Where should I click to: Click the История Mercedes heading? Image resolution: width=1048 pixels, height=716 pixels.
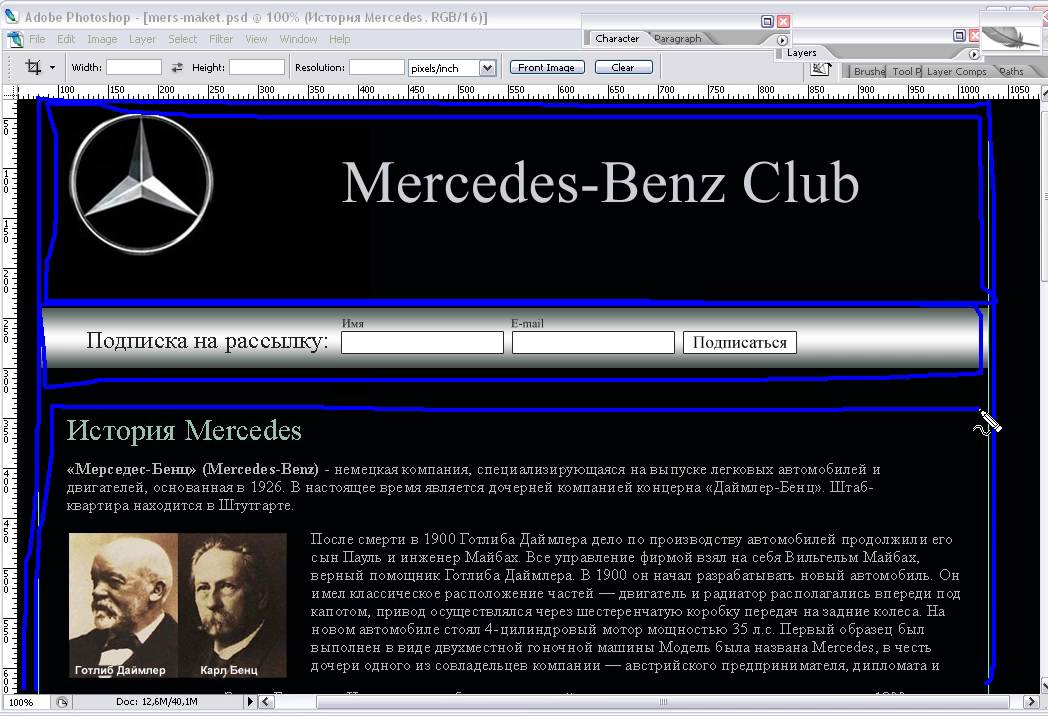point(184,431)
